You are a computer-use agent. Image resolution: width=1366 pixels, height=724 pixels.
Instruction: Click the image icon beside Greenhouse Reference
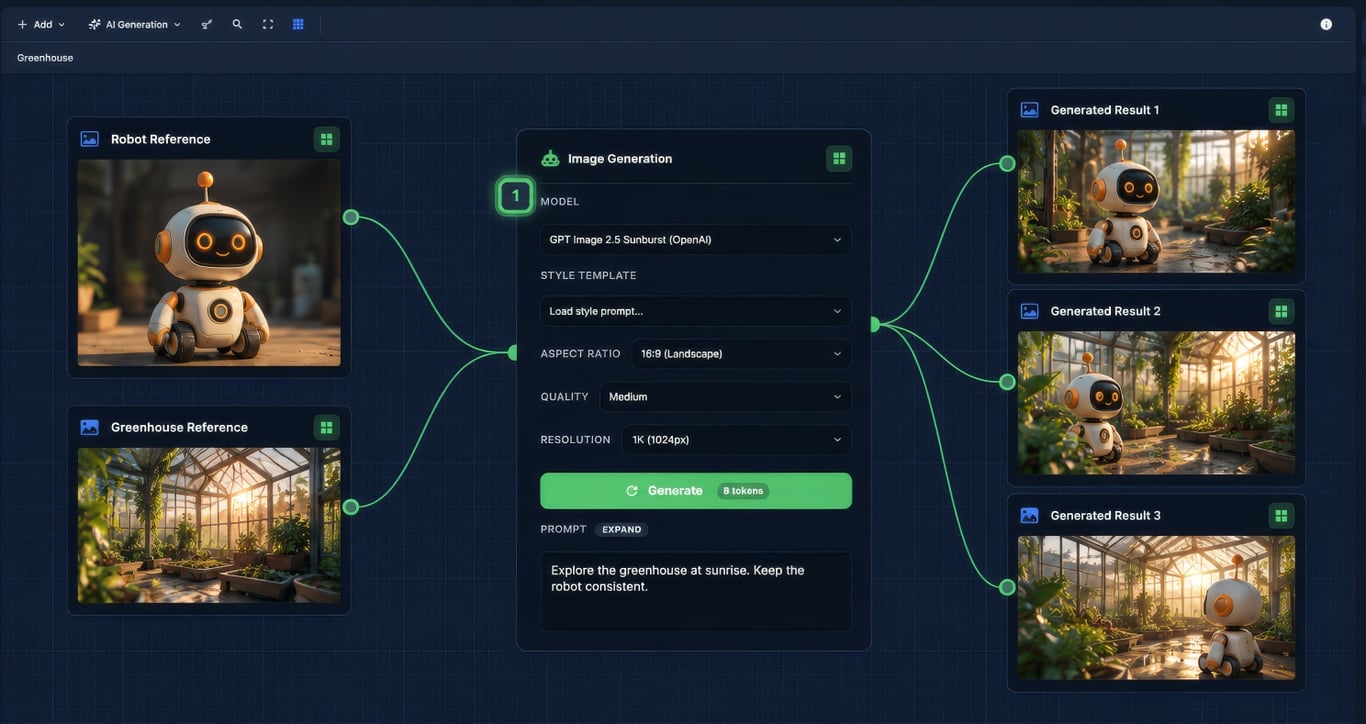[90, 427]
